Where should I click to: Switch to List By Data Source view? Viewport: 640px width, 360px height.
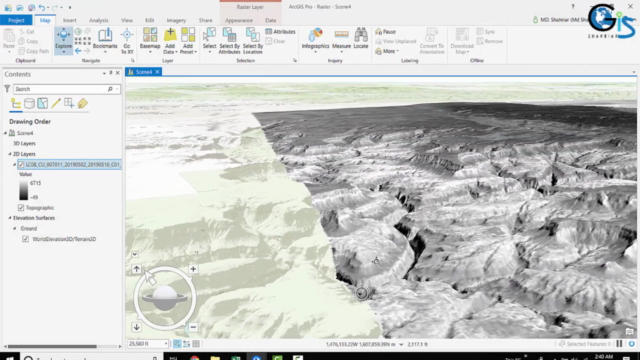pyautogui.click(x=29, y=104)
